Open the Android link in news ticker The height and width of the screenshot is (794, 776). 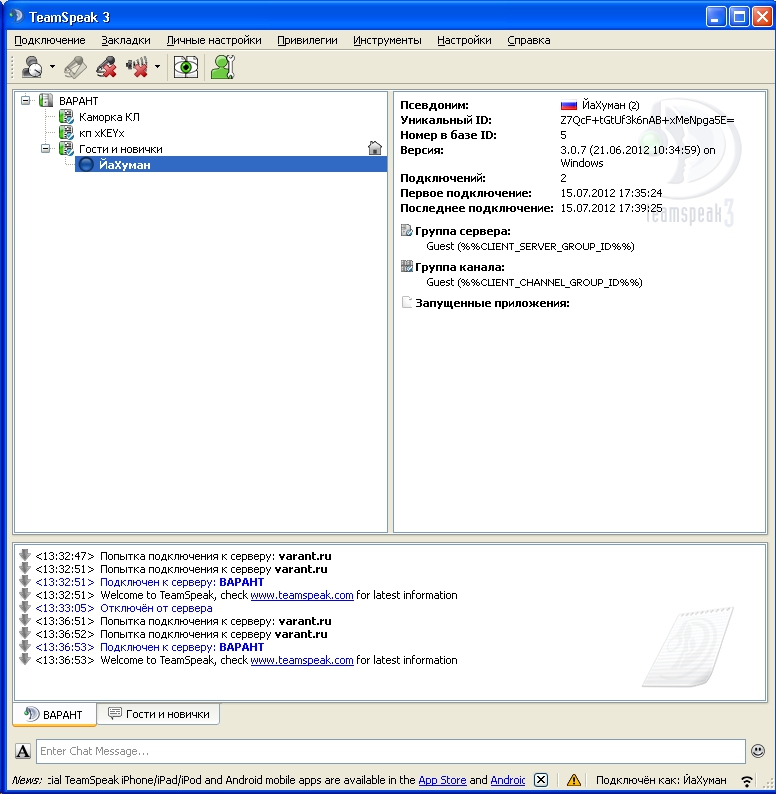coord(508,780)
